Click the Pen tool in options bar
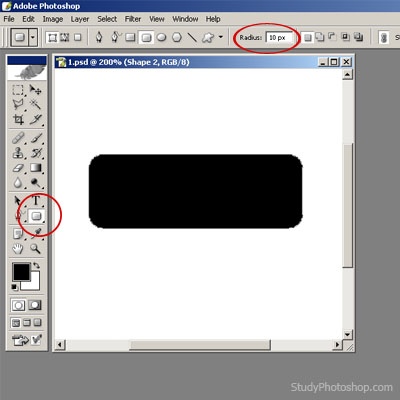Image resolution: width=400 pixels, height=400 pixels. pyautogui.click(x=99, y=37)
